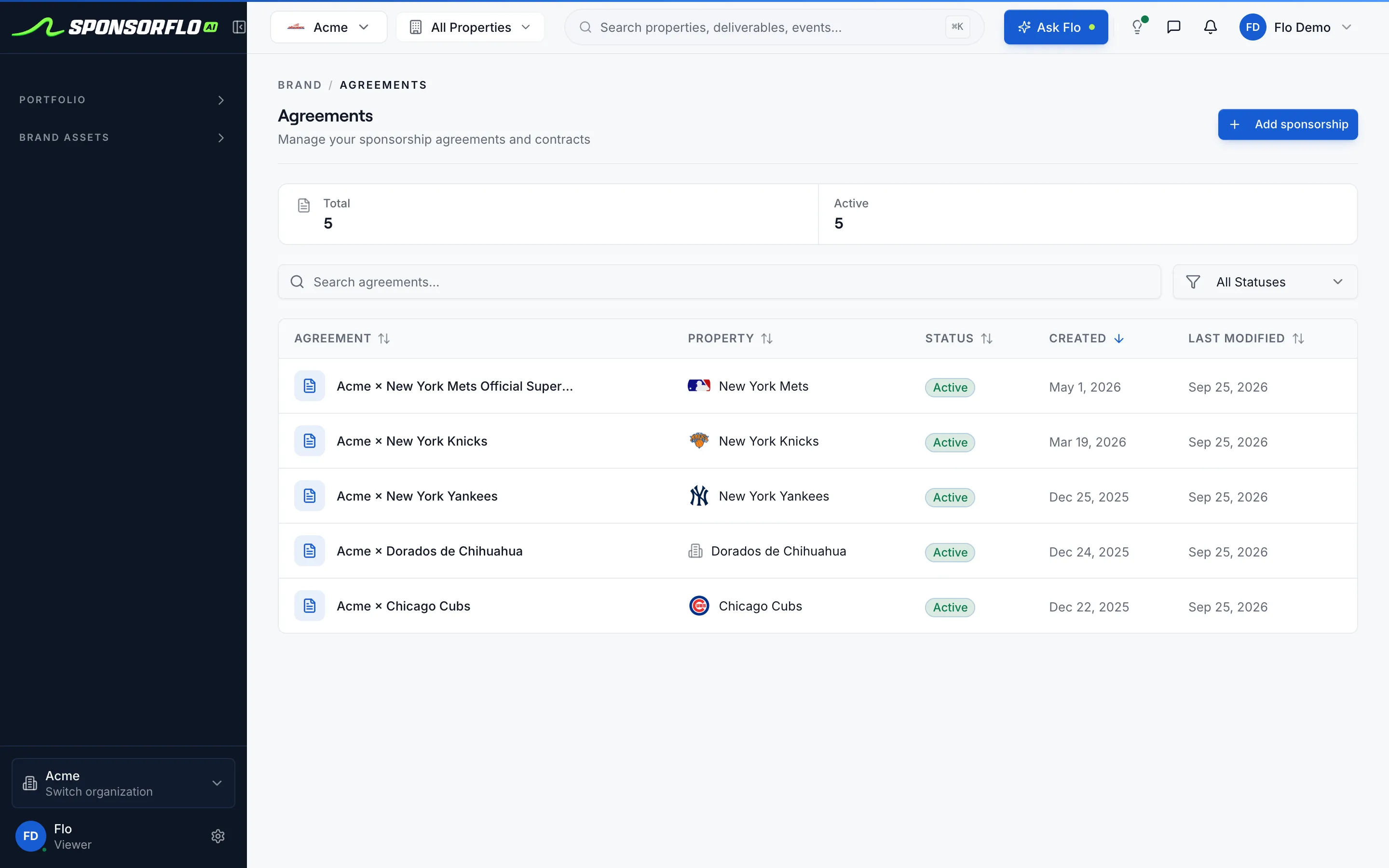Image resolution: width=1389 pixels, height=868 pixels.
Task: Click the New York Yankees logo
Action: tap(698, 496)
